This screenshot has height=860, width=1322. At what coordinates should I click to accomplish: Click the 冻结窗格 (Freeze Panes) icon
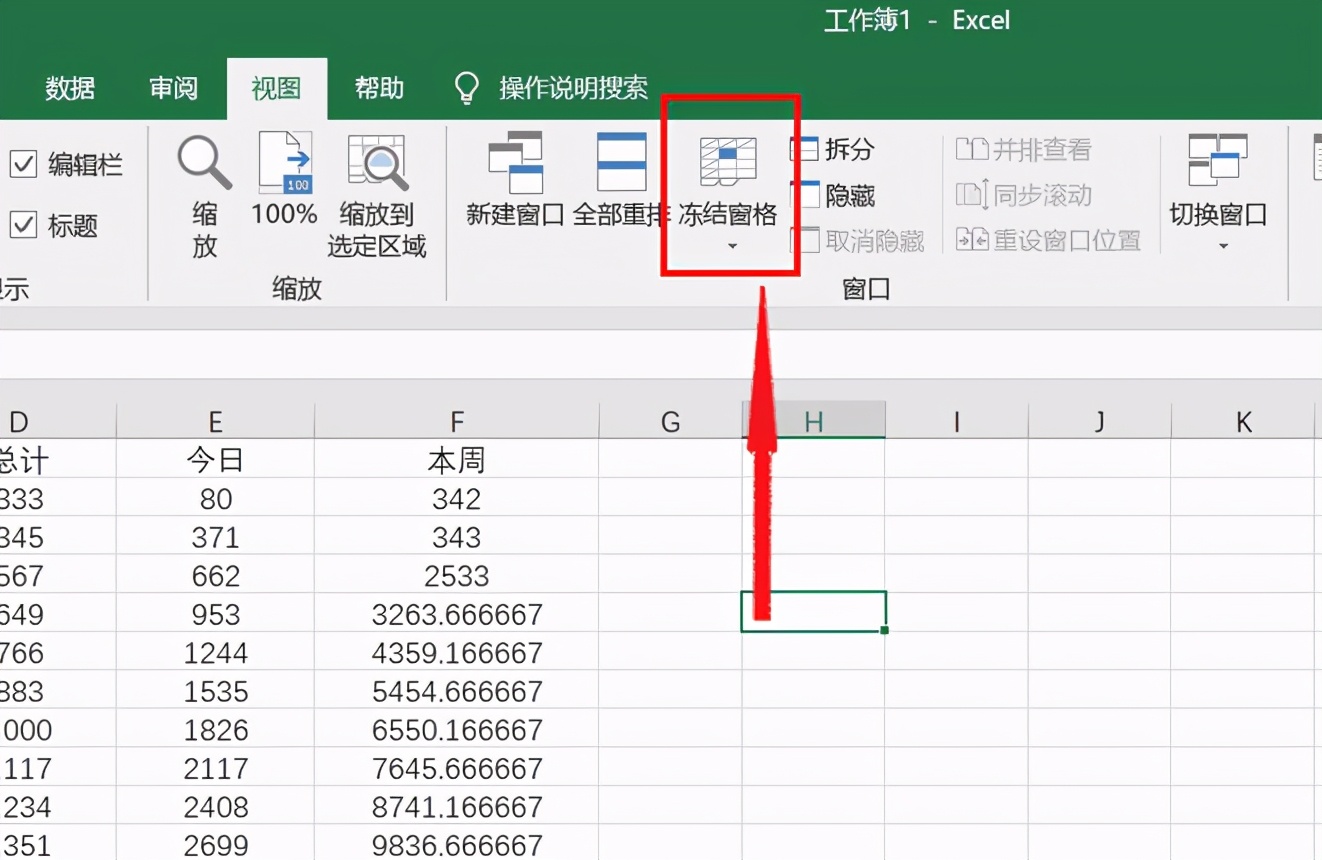tap(731, 163)
